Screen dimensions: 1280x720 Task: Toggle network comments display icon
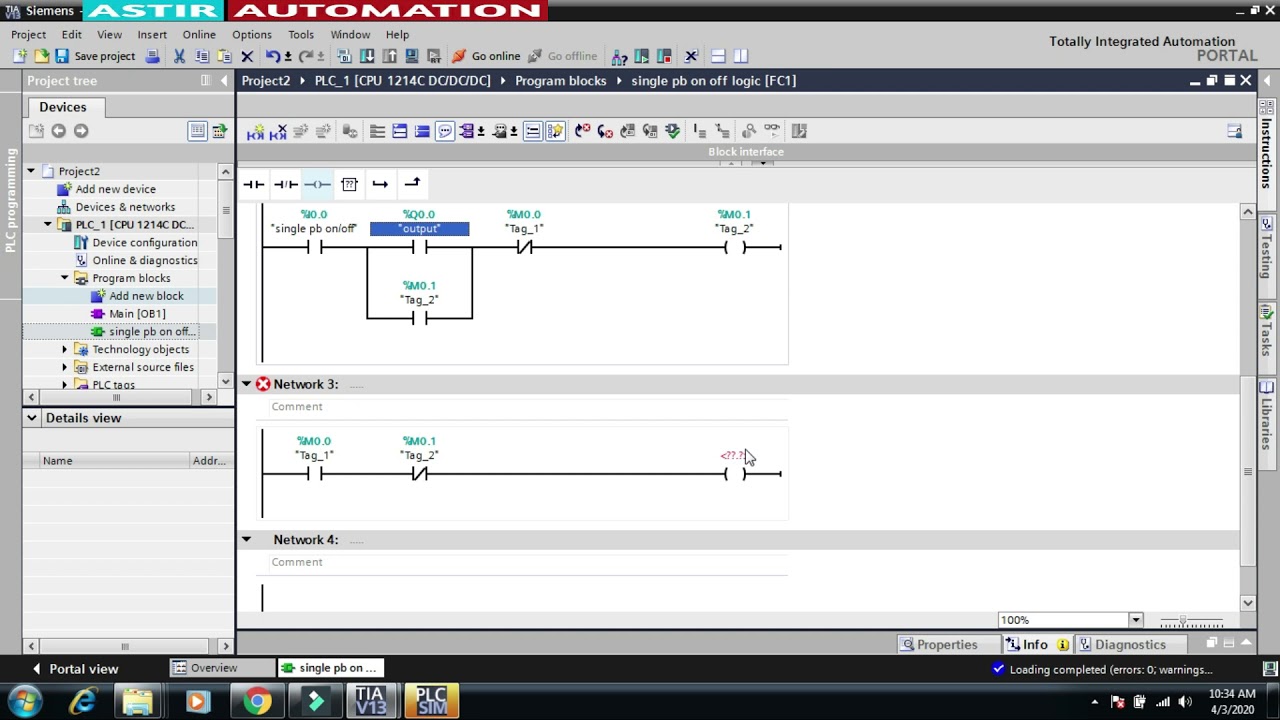click(x=444, y=131)
